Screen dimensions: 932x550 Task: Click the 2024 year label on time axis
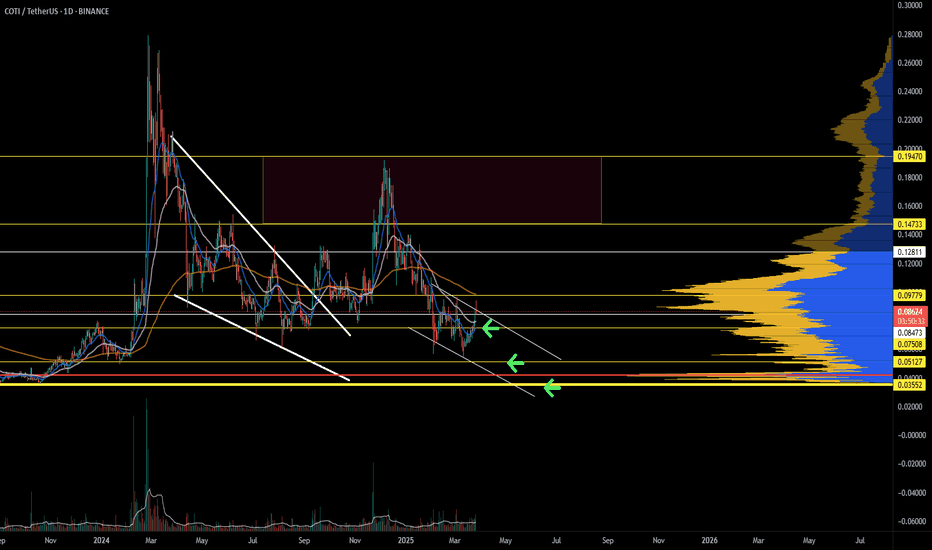pyautogui.click(x=101, y=540)
